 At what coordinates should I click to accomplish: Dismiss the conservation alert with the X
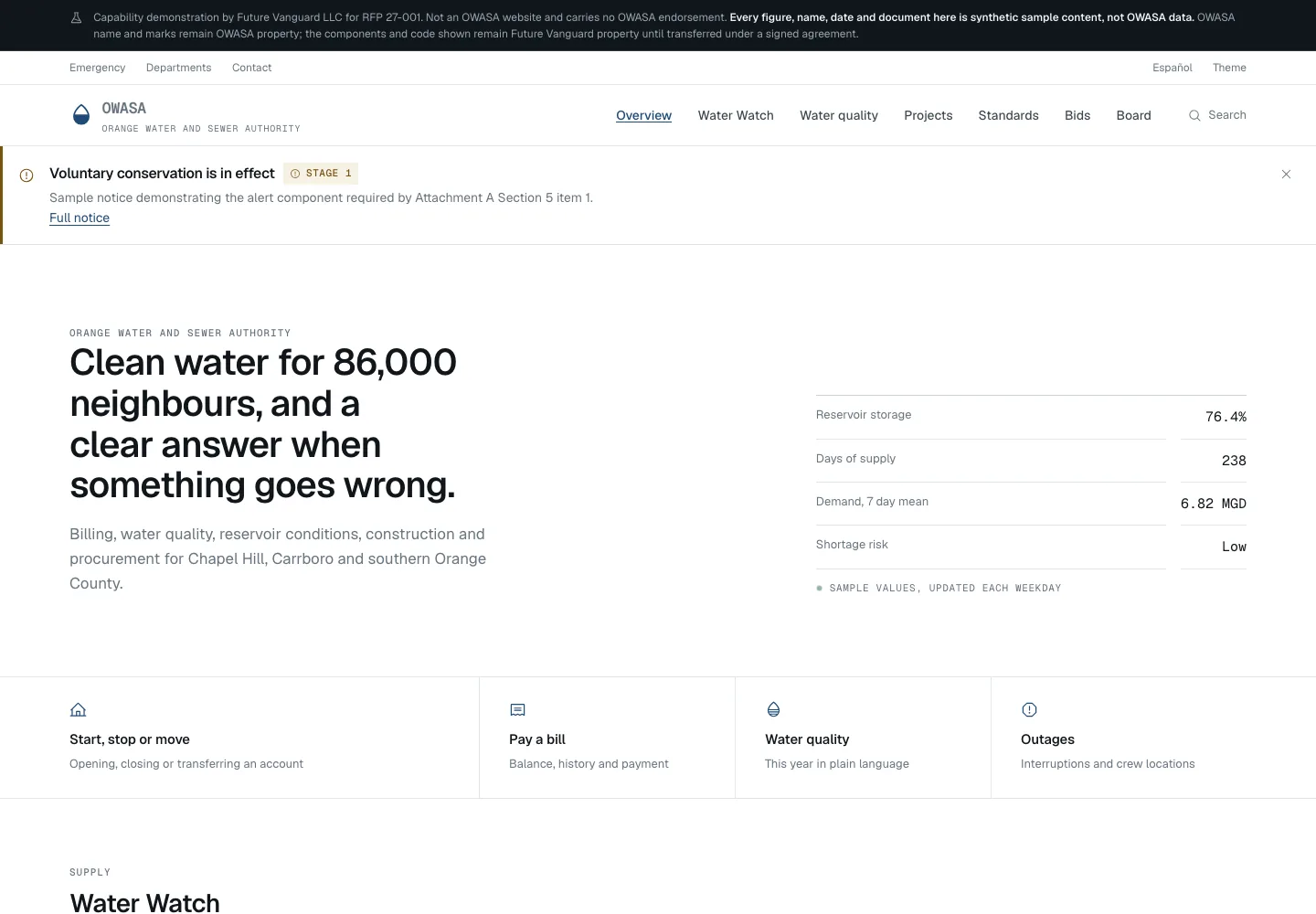(1286, 174)
